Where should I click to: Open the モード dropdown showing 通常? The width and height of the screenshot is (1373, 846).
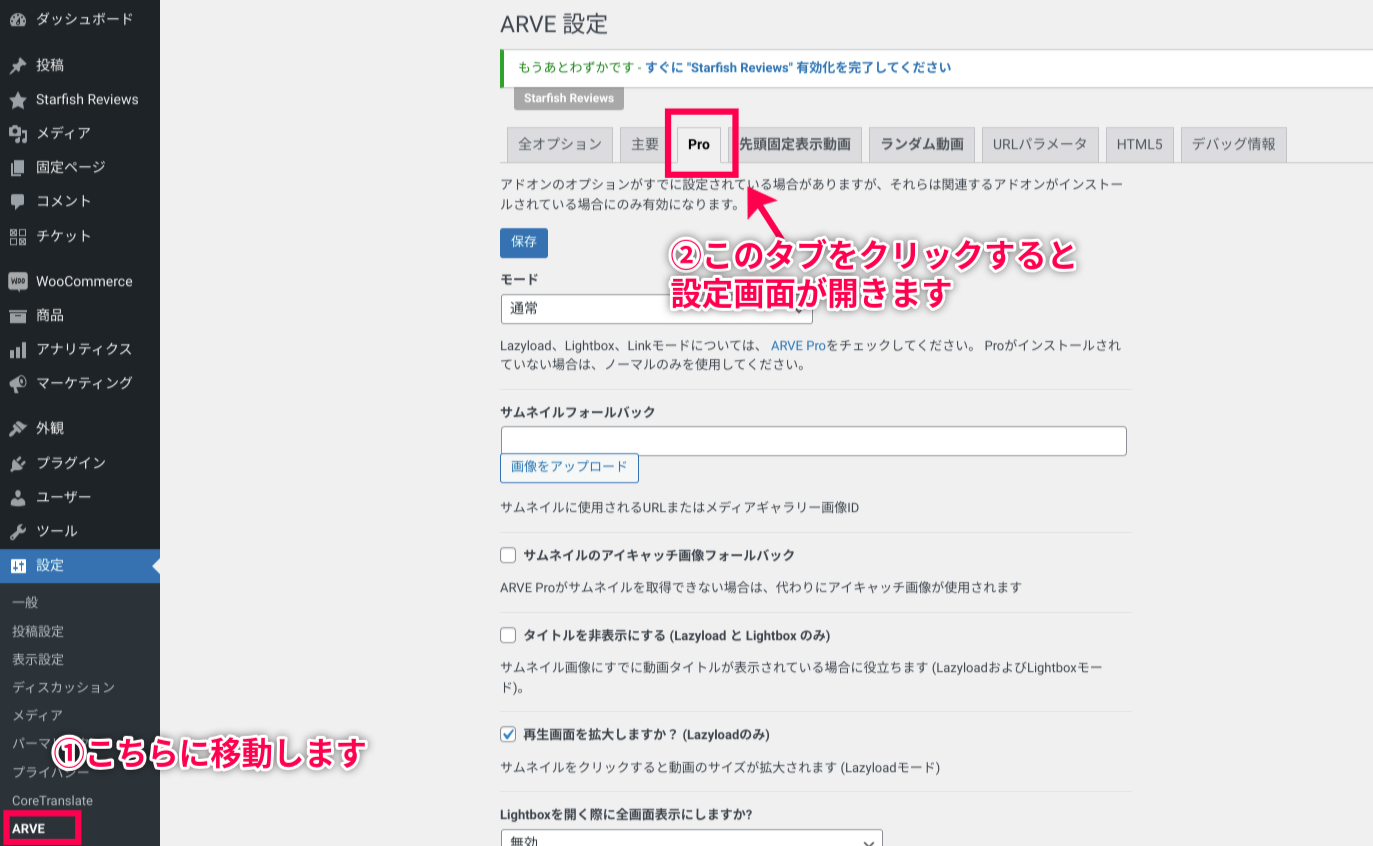pos(656,309)
